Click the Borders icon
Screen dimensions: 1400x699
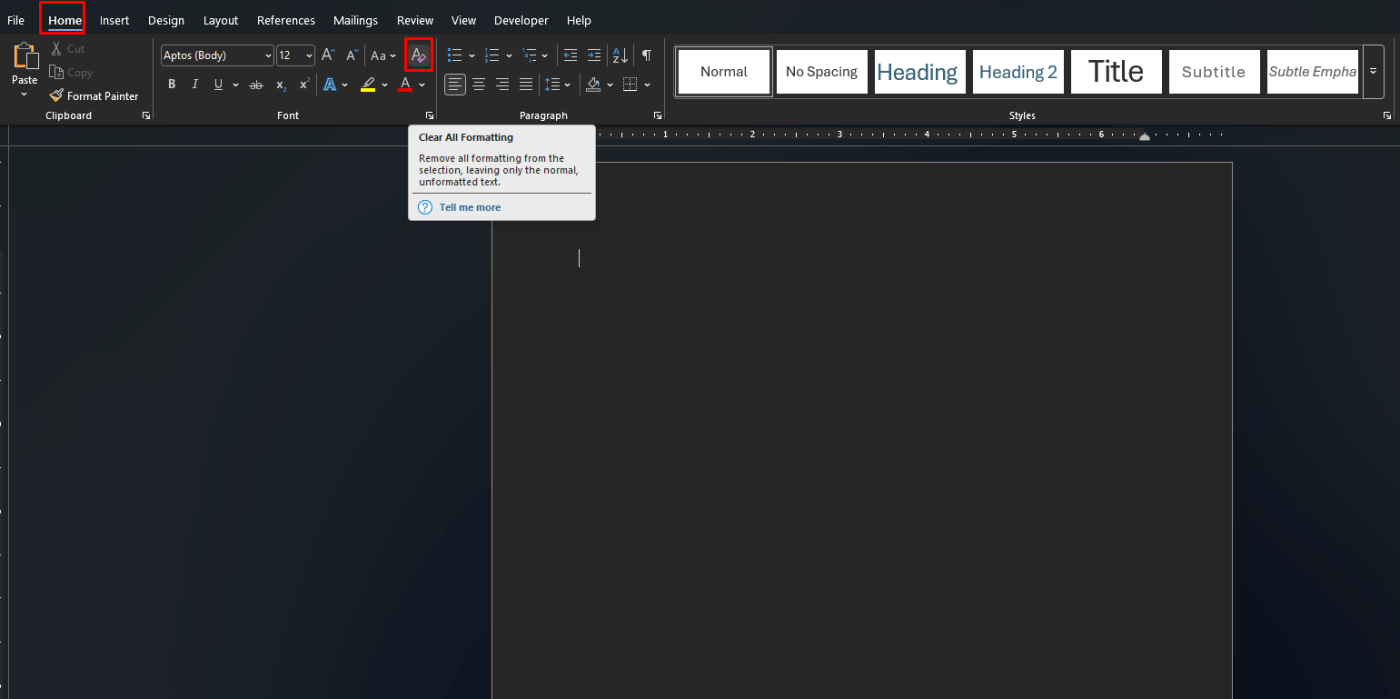pos(630,85)
